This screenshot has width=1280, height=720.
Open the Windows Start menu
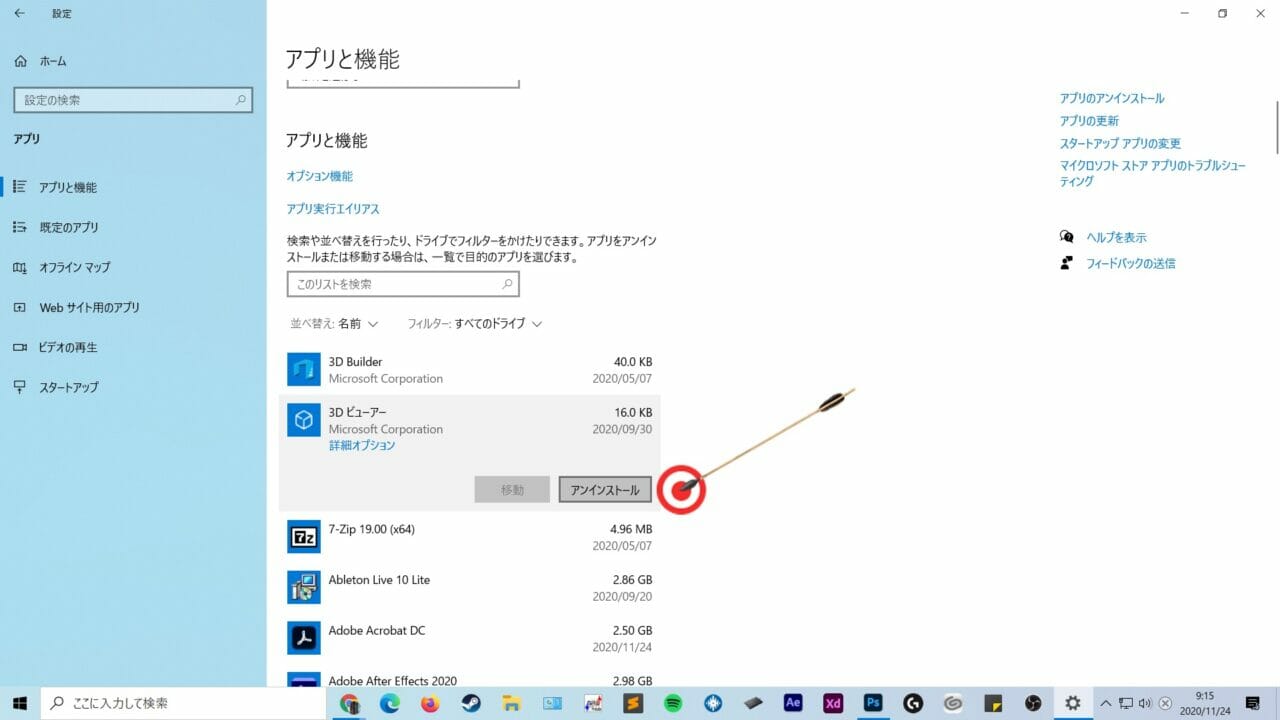(x=20, y=703)
